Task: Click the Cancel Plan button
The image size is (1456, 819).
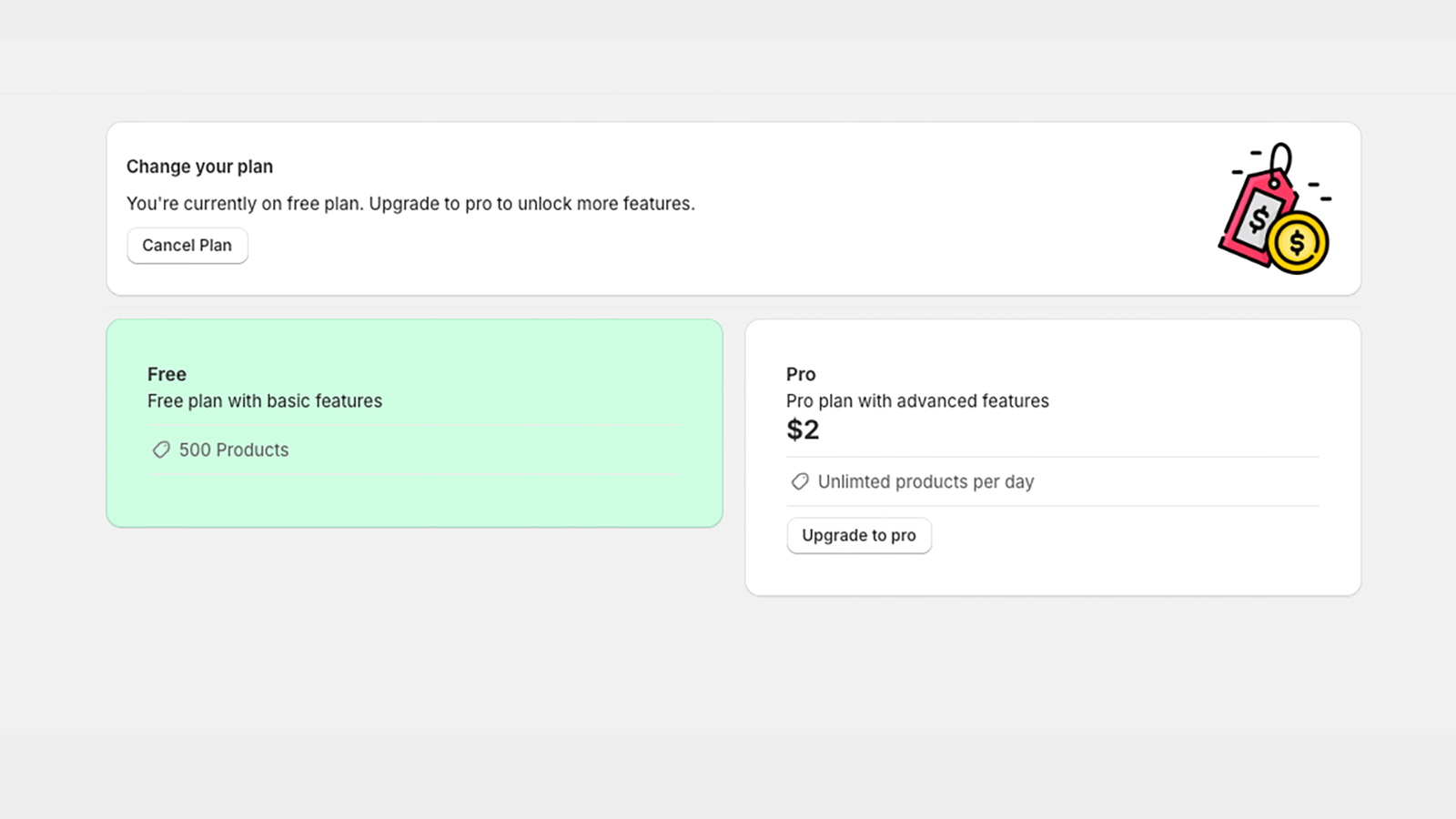Action: 187,246
